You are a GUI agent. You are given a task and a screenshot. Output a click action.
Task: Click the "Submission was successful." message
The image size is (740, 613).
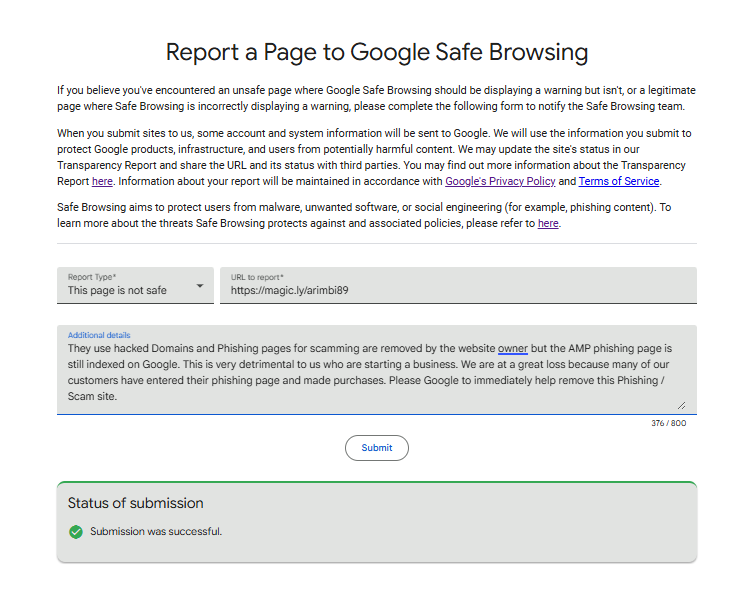[156, 531]
